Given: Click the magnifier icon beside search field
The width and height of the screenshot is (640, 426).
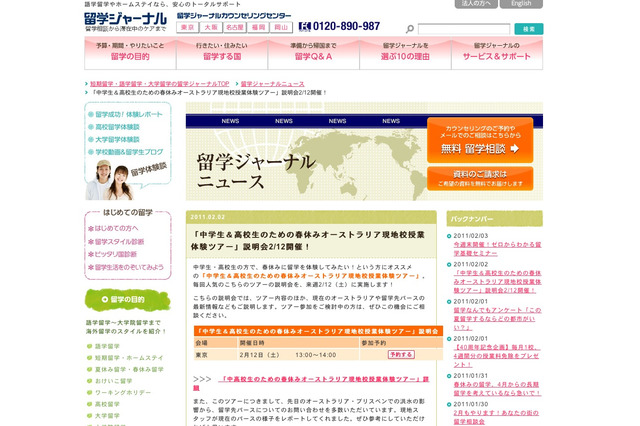Looking at the screenshot, I should pos(410,29).
